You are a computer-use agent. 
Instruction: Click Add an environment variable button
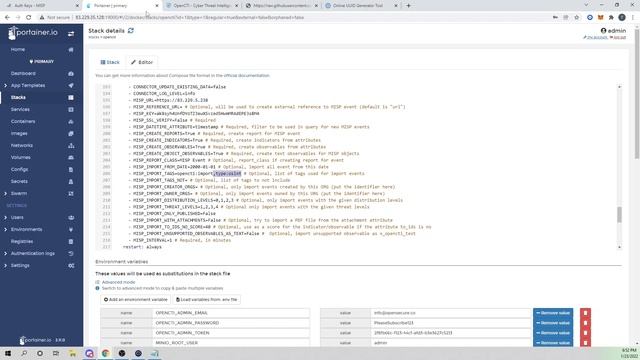tap(136, 300)
